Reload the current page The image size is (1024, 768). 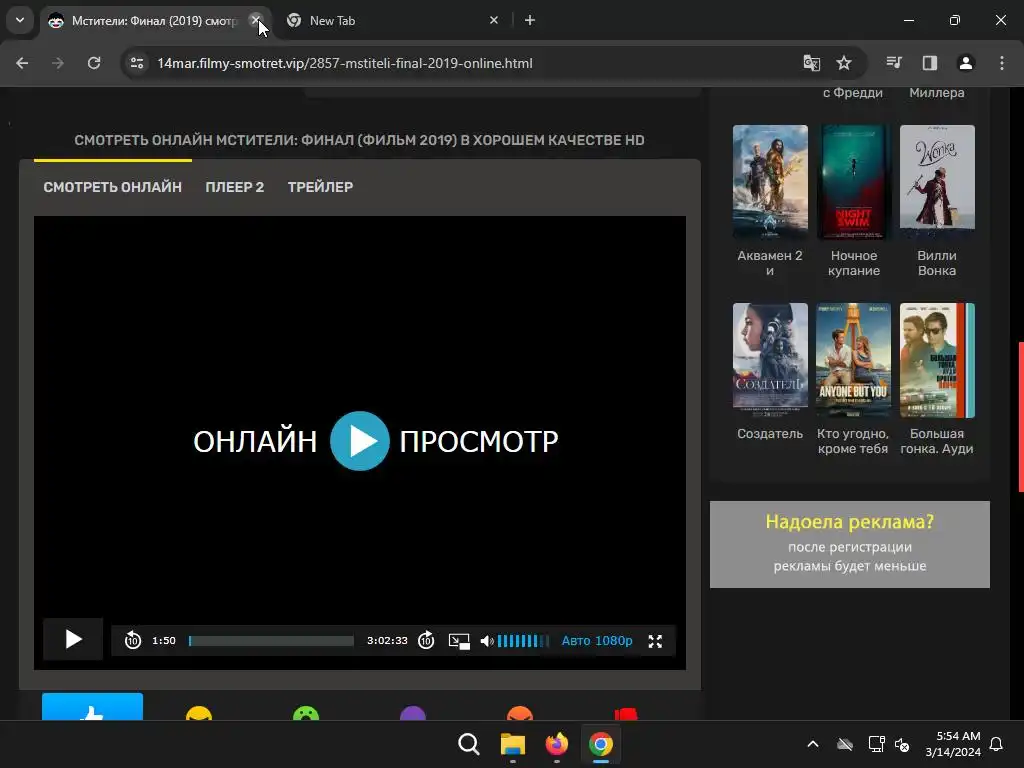coord(94,63)
